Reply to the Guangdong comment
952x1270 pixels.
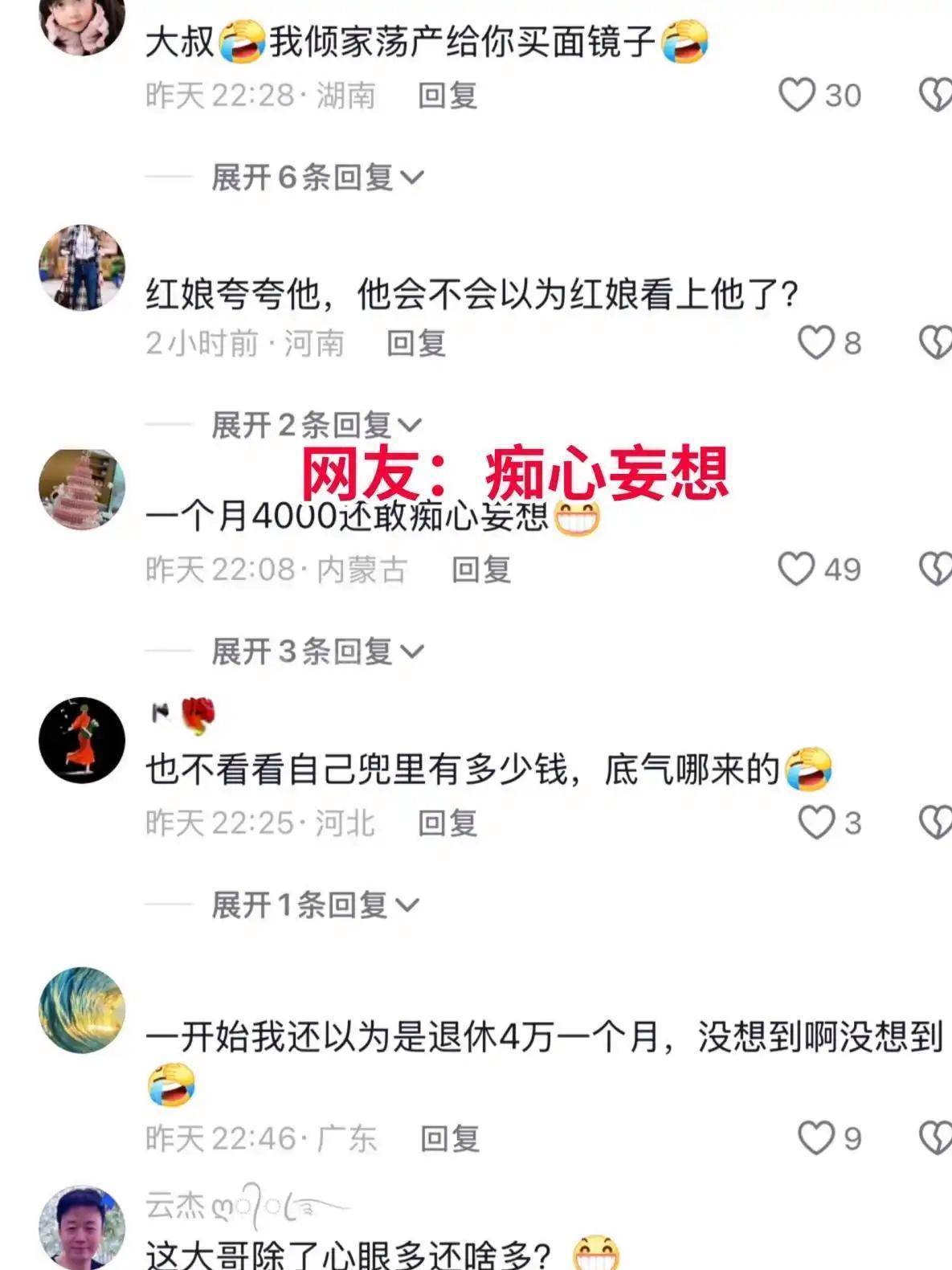(450, 1138)
